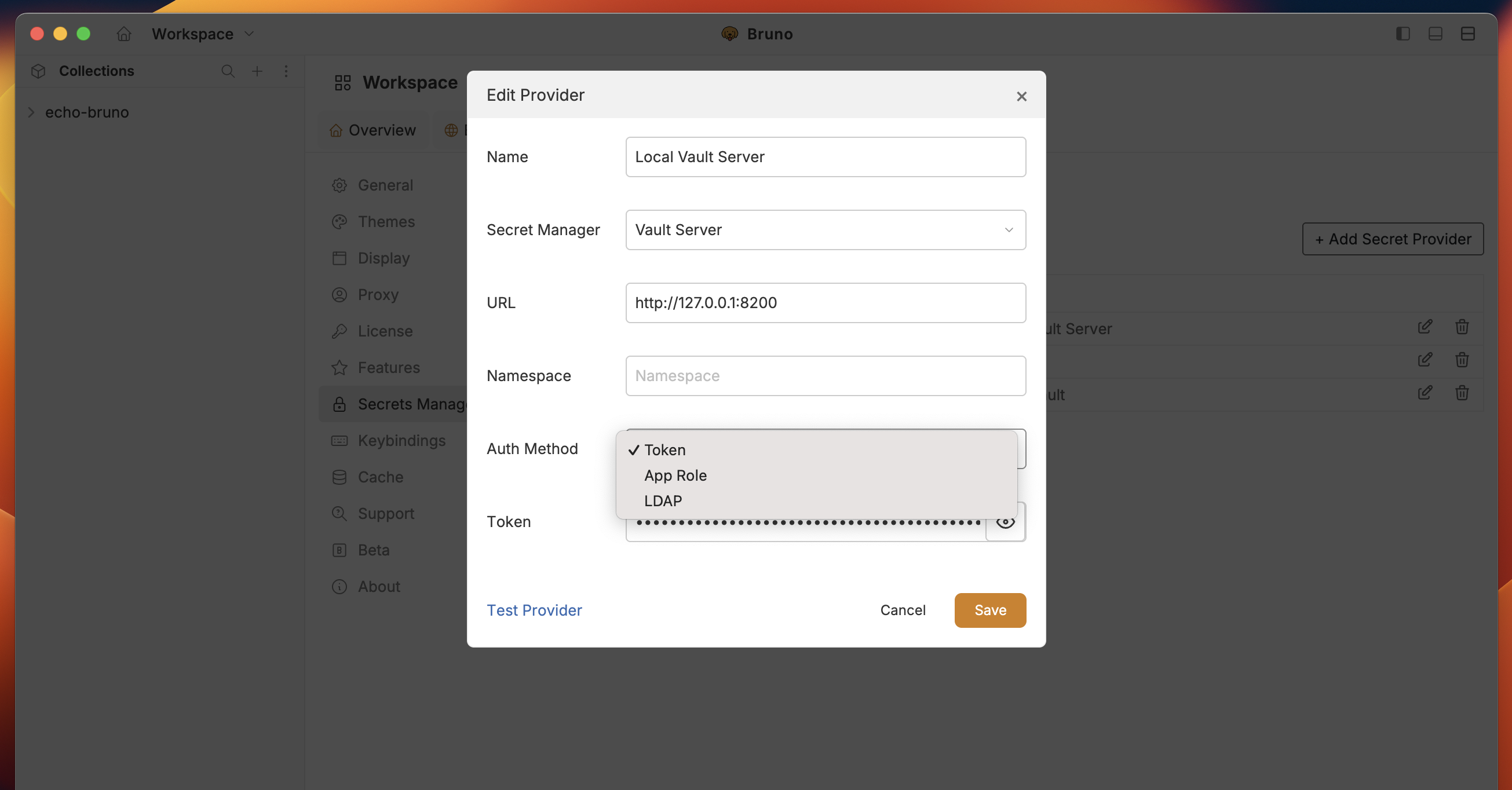
Task: Add new collection with plus icon
Action: 257,71
